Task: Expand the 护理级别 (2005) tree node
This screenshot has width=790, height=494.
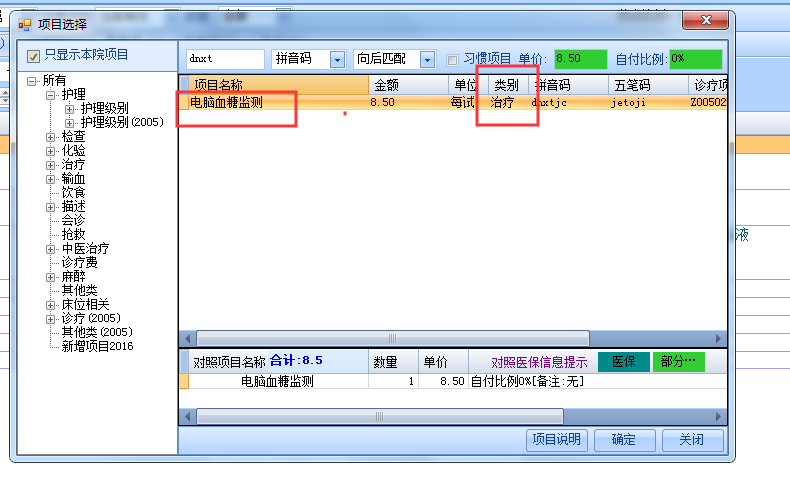Action: coord(70,123)
